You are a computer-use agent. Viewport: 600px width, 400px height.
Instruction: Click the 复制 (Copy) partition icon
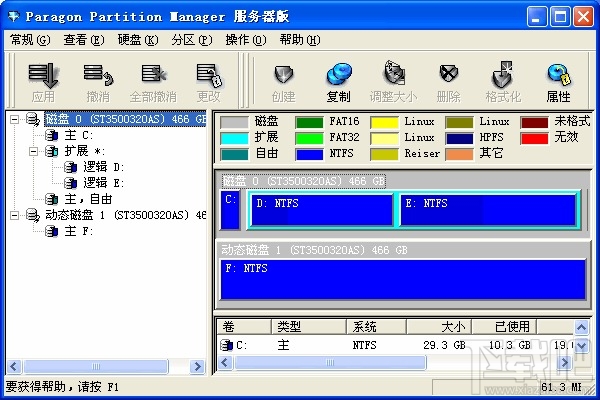(x=339, y=74)
